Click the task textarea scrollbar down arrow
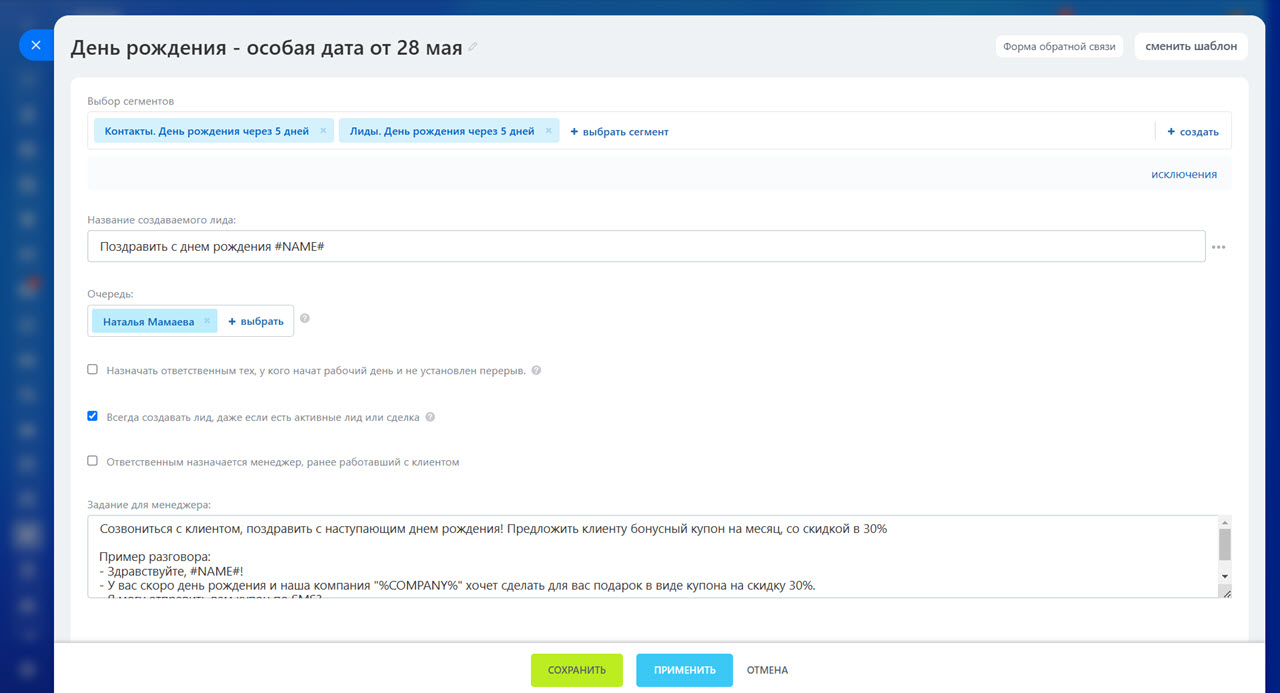This screenshot has height=693, width=1280. (x=1224, y=577)
